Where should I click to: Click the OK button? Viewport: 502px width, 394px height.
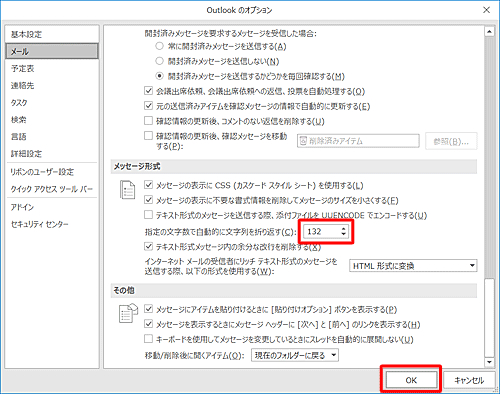point(411,380)
